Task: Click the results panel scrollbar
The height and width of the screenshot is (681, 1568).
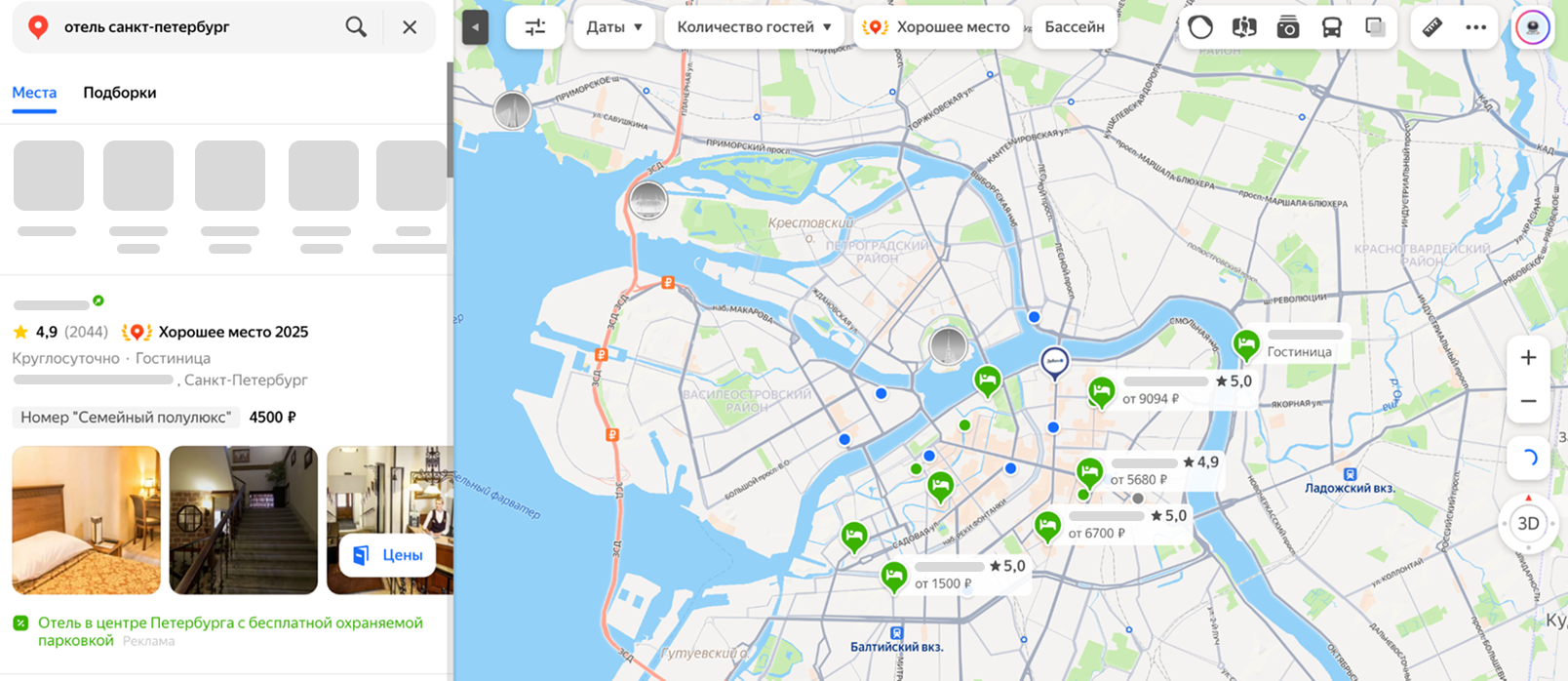Action: (450, 119)
